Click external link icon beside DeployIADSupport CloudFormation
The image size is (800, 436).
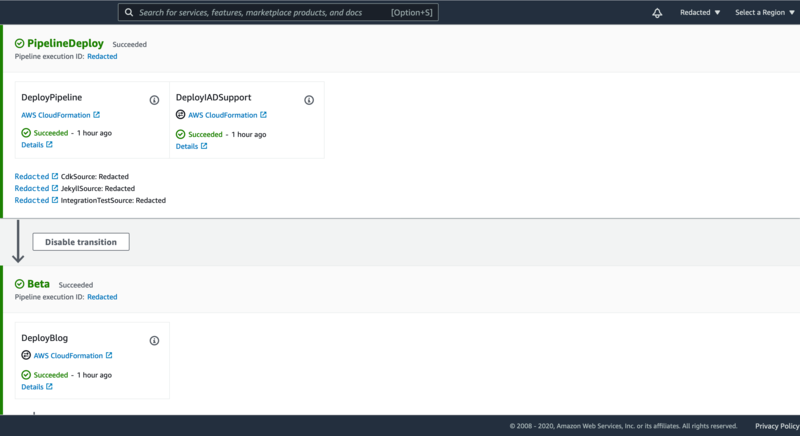pyautogui.click(x=263, y=115)
